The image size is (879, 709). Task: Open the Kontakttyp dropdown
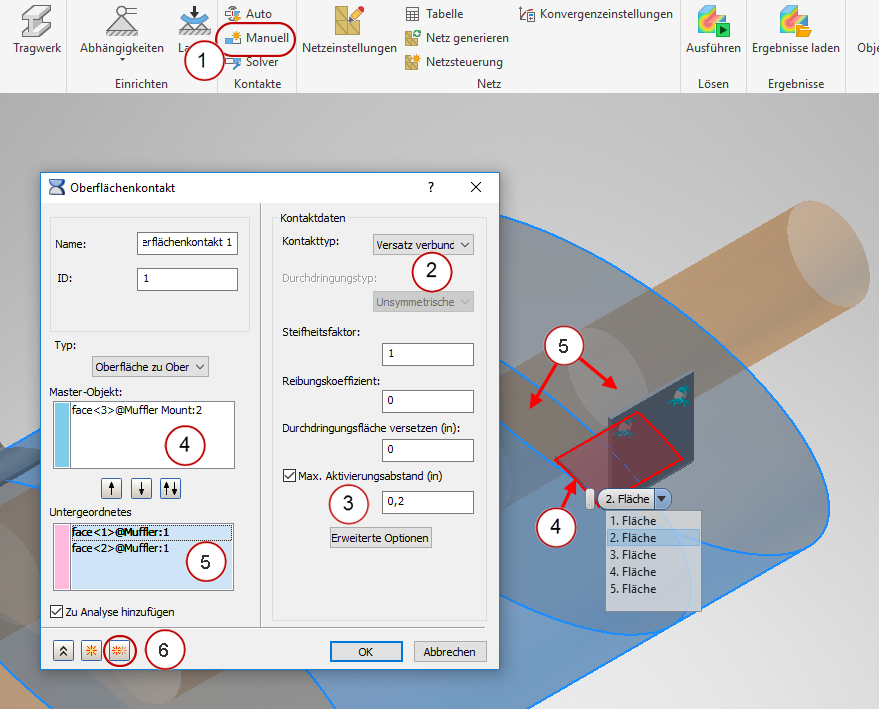point(423,245)
